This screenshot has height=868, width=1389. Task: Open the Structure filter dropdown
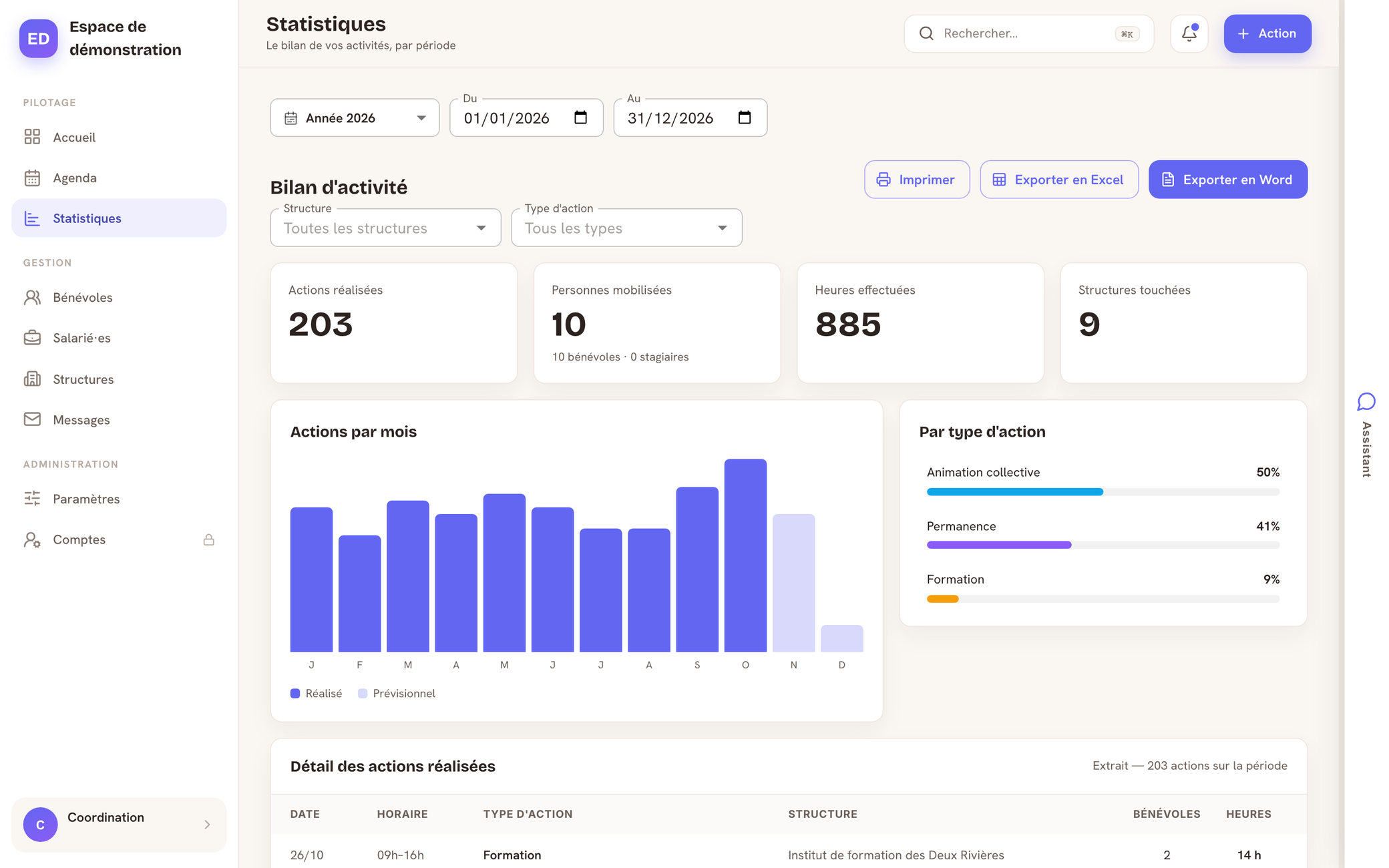pos(385,228)
